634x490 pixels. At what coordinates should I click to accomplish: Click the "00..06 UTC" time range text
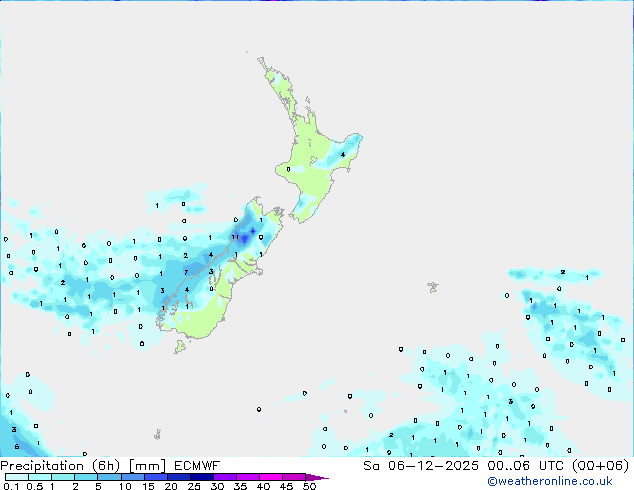coord(524,466)
